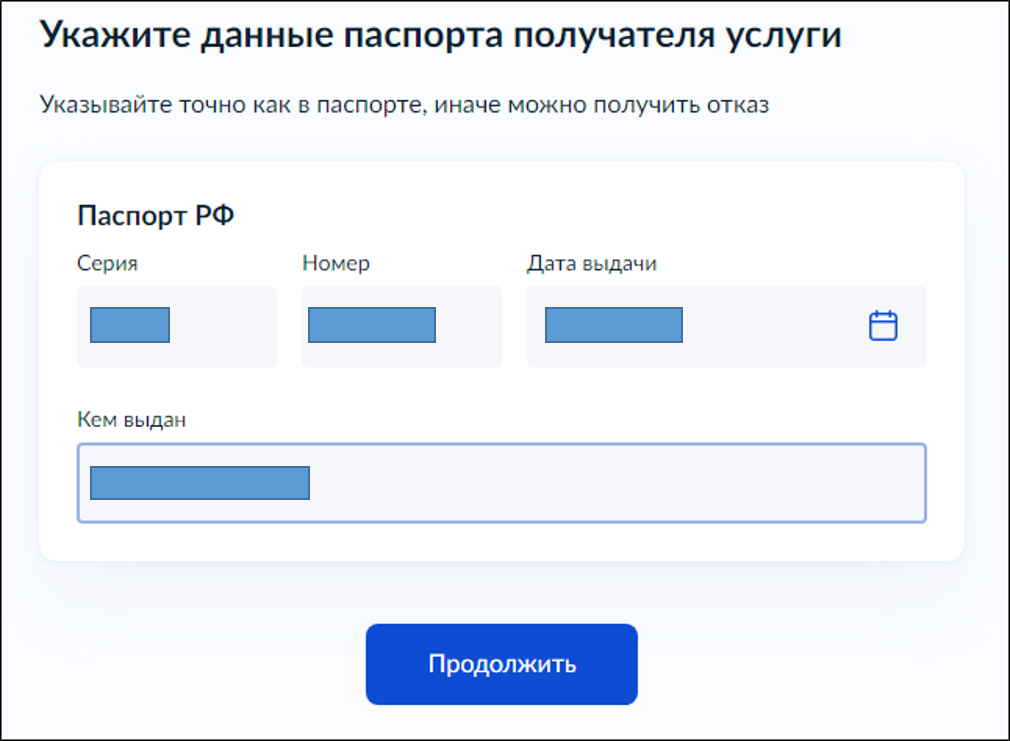Click the Номер field label
The width and height of the screenshot is (1010, 741).
point(336,263)
